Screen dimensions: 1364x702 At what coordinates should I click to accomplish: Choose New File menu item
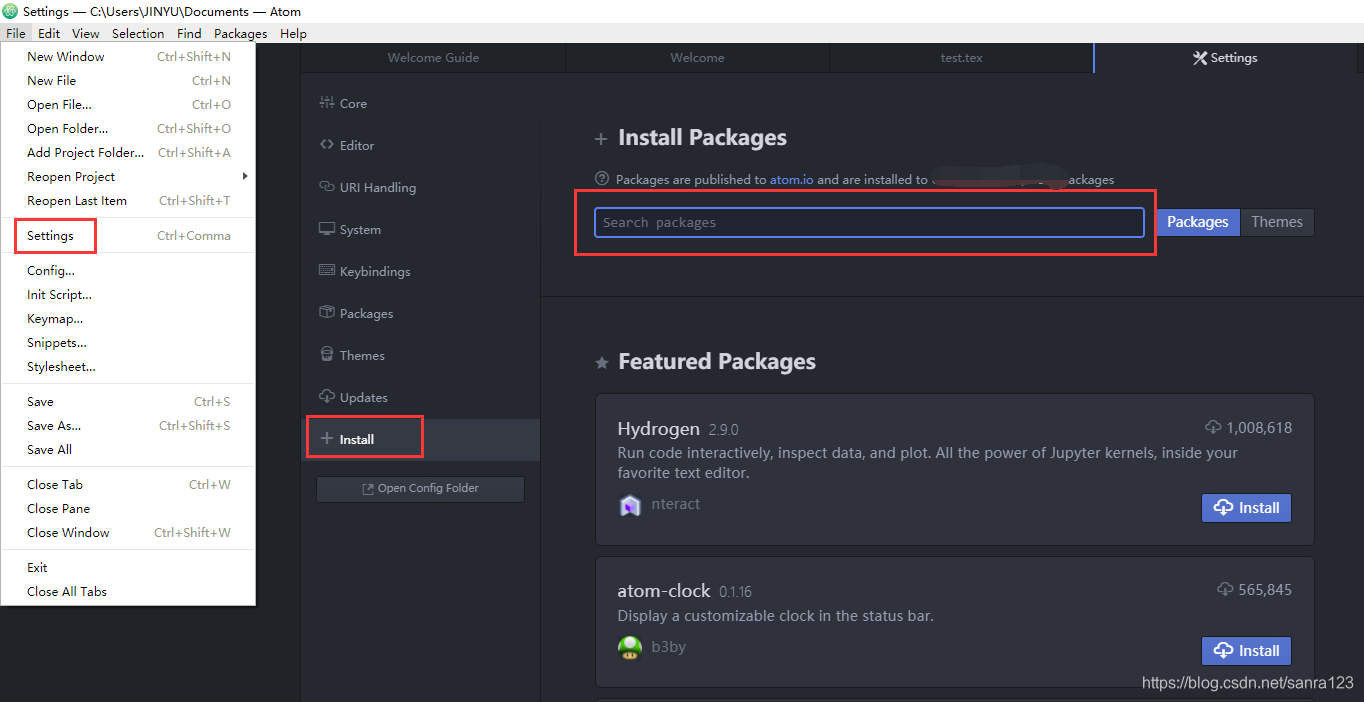tap(128, 81)
